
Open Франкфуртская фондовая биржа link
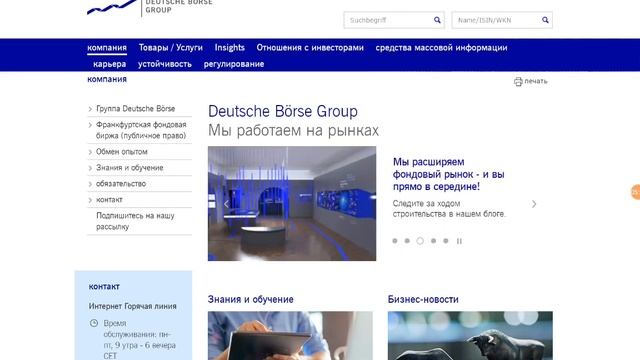tap(141, 130)
